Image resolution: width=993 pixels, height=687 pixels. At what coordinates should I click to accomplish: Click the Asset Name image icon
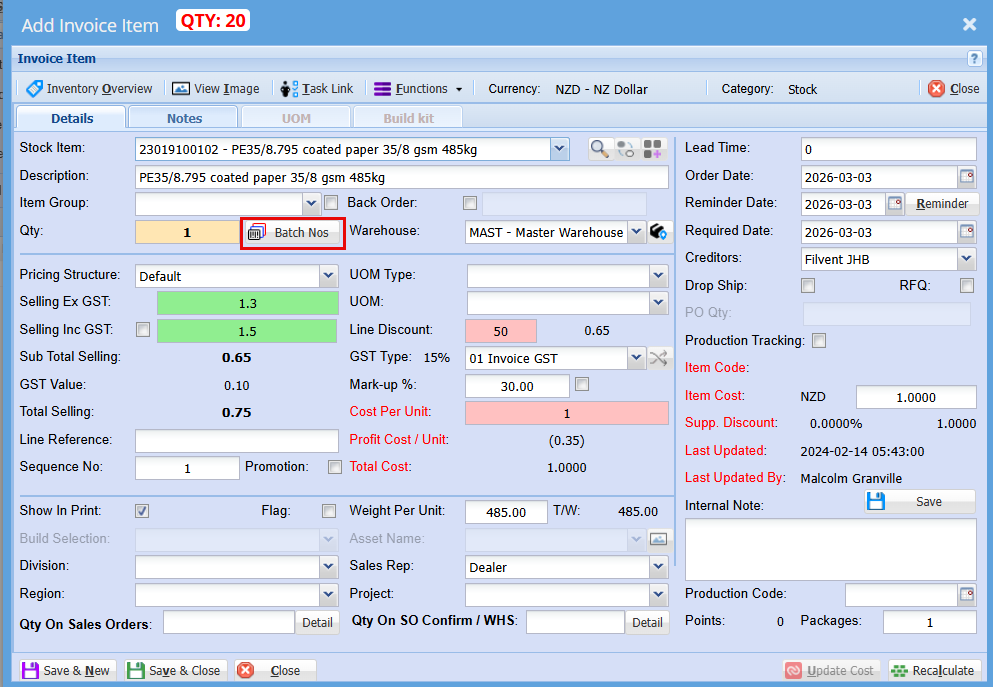click(658, 539)
